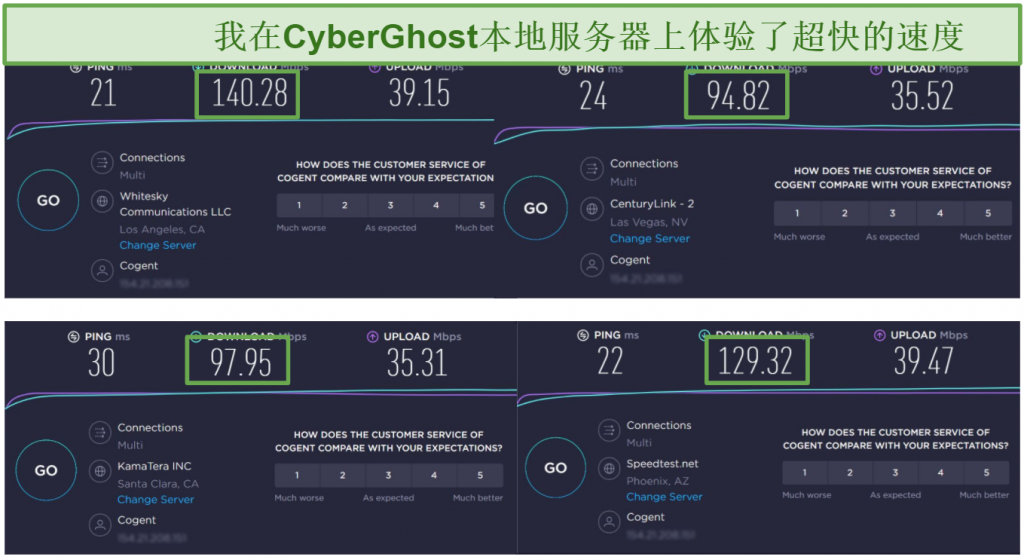This screenshot has height=560, width=1024.
Task: Select globe icon beside Speedtest.net server
Action: coord(609,469)
